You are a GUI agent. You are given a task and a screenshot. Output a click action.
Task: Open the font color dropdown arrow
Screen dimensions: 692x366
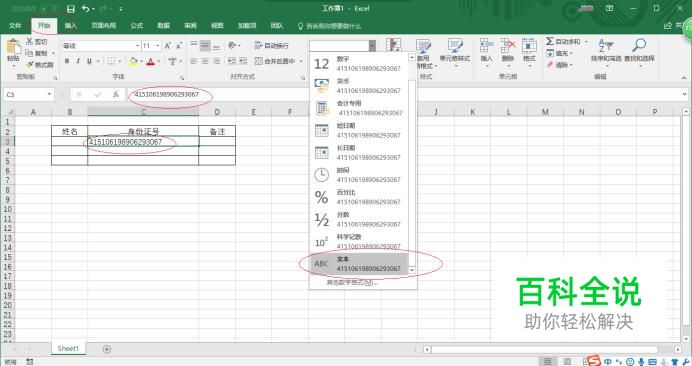(159, 61)
